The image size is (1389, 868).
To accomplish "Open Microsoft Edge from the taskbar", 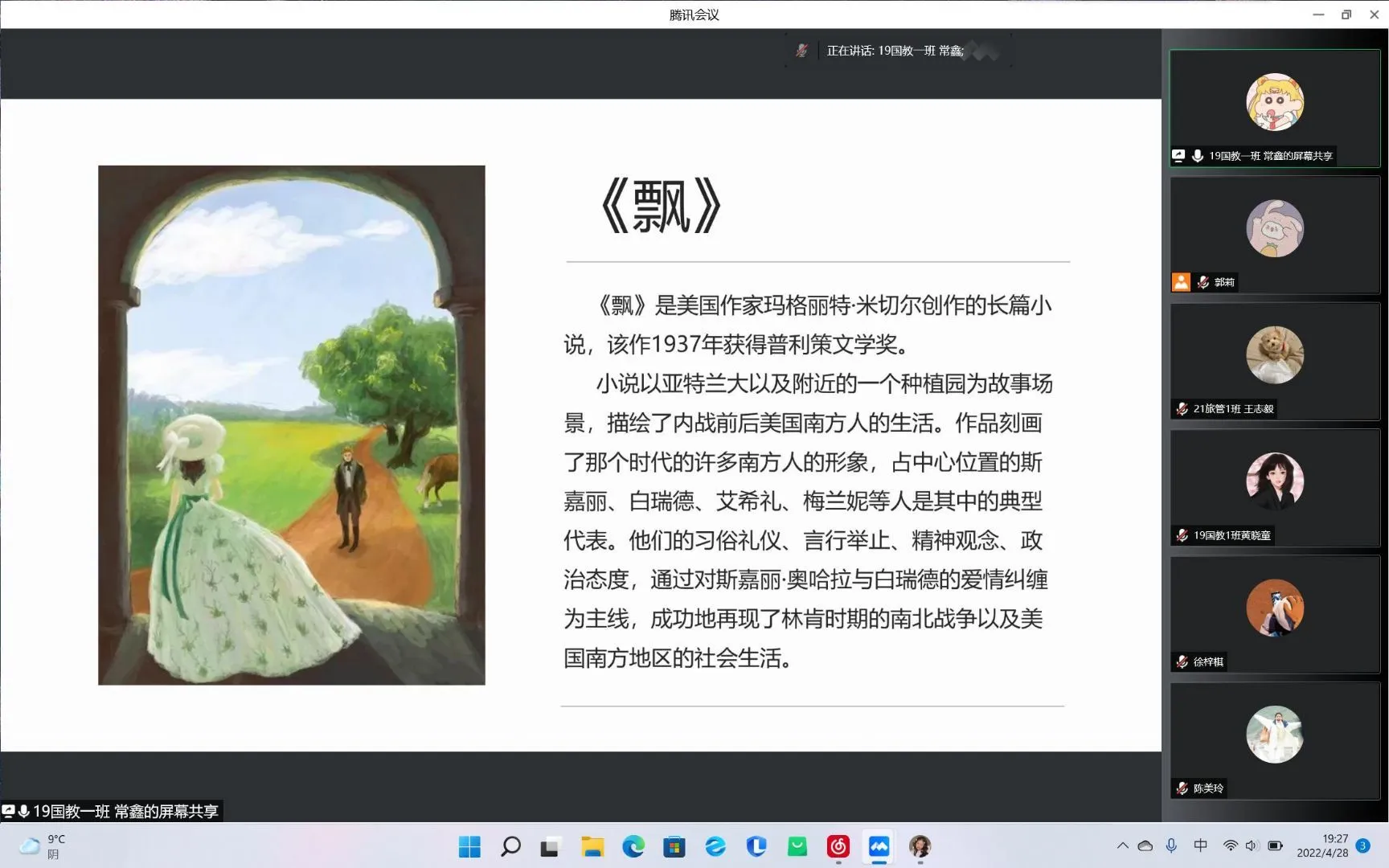I will 633,846.
